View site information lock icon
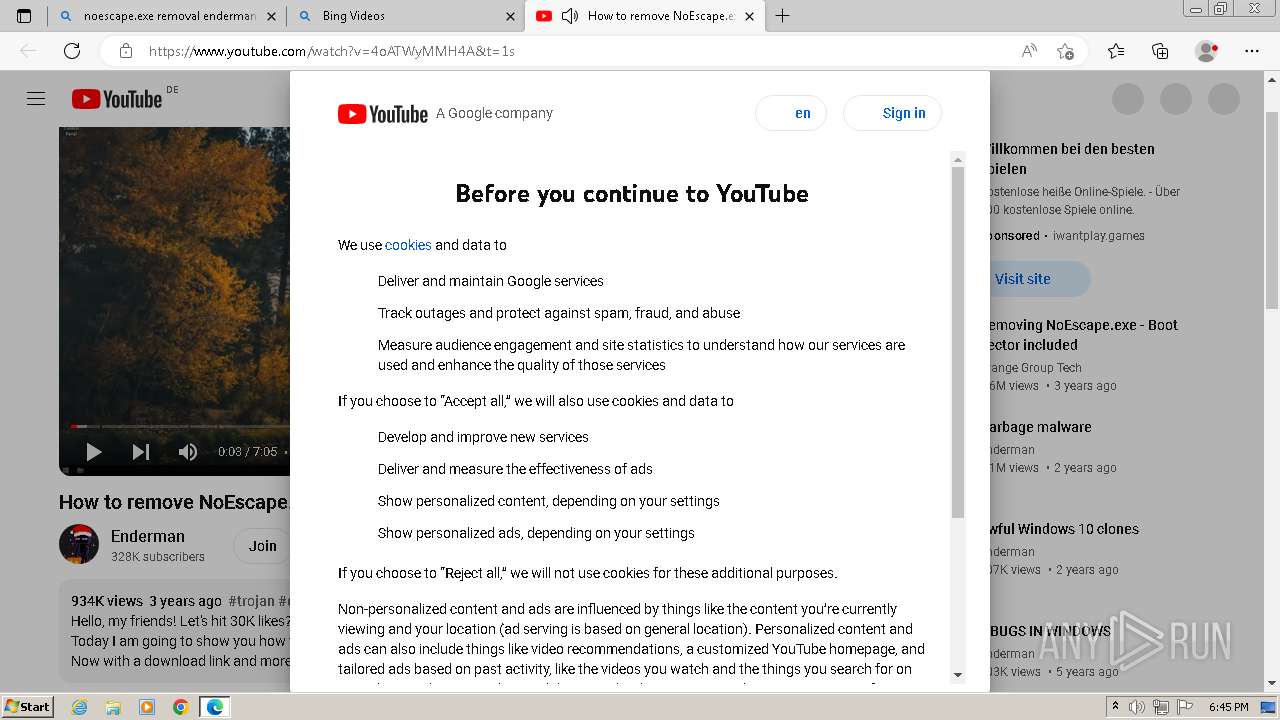Image resolution: width=1280 pixels, height=720 pixels. [x=125, y=51]
